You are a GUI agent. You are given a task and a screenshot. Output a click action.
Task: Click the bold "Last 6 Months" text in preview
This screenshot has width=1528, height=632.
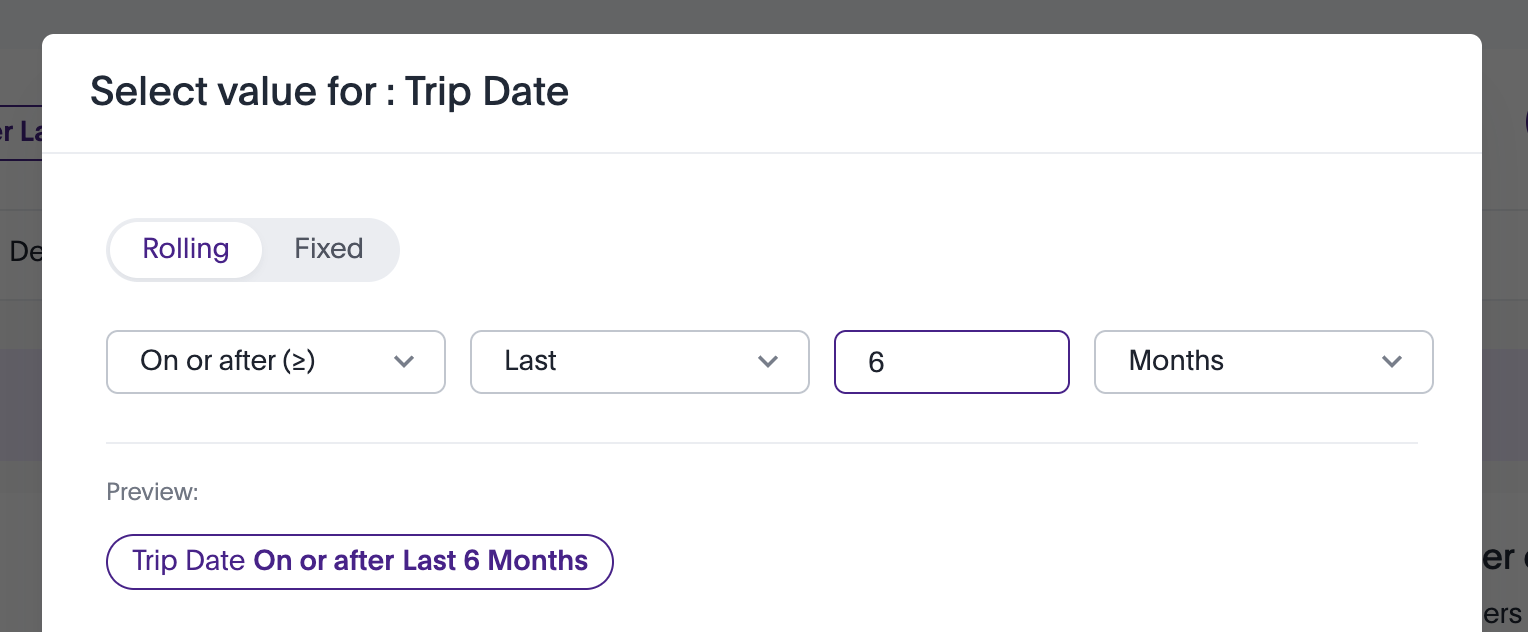[x=495, y=561]
